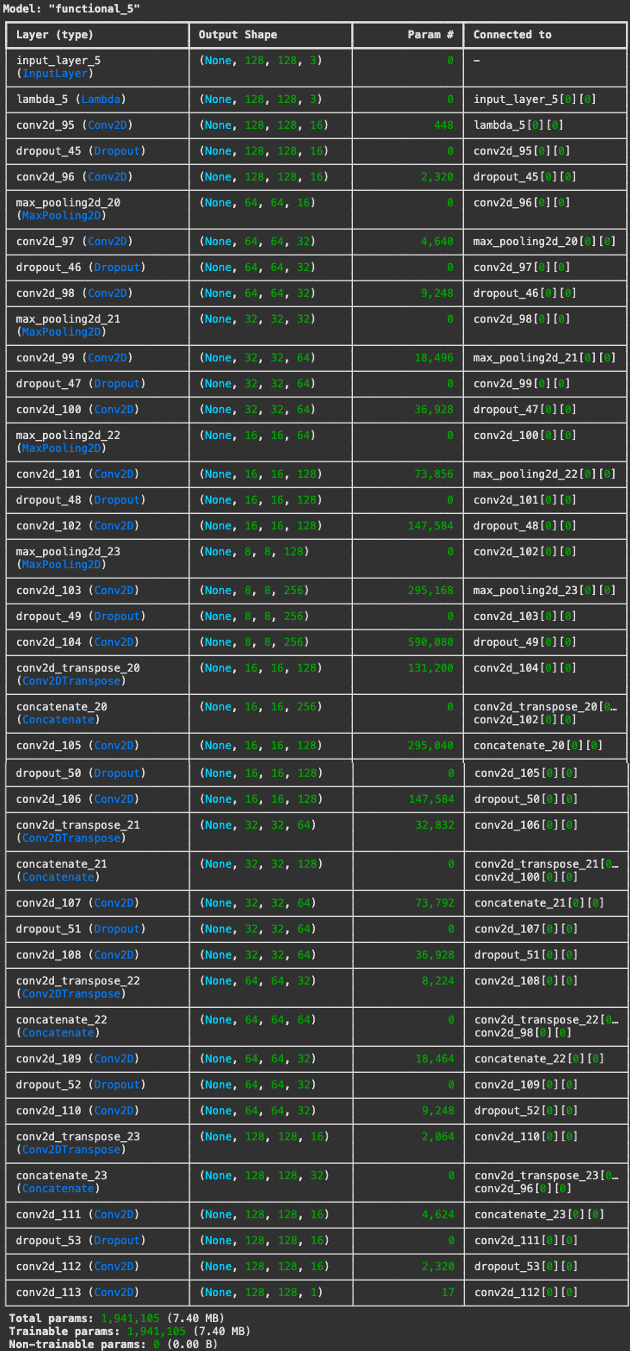This screenshot has width=630, height=1351.
Task: Click param count 2,064 for conv2d_transpose_23
Action: pyautogui.click(x=438, y=1137)
